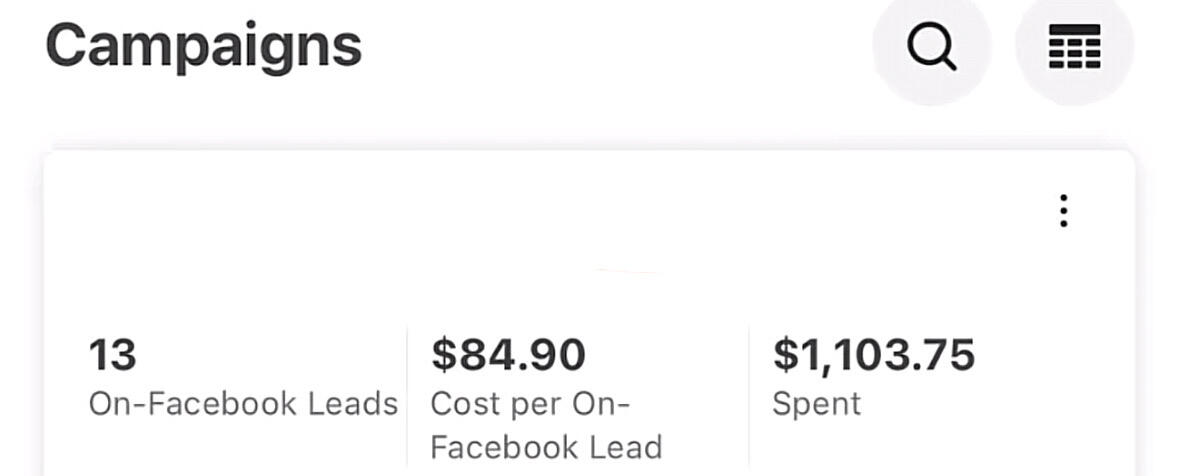The width and height of the screenshot is (1179, 476).
Task: Select the $1,103.75 spent amount
Action: pyautogui.click(x=874, y=355)
